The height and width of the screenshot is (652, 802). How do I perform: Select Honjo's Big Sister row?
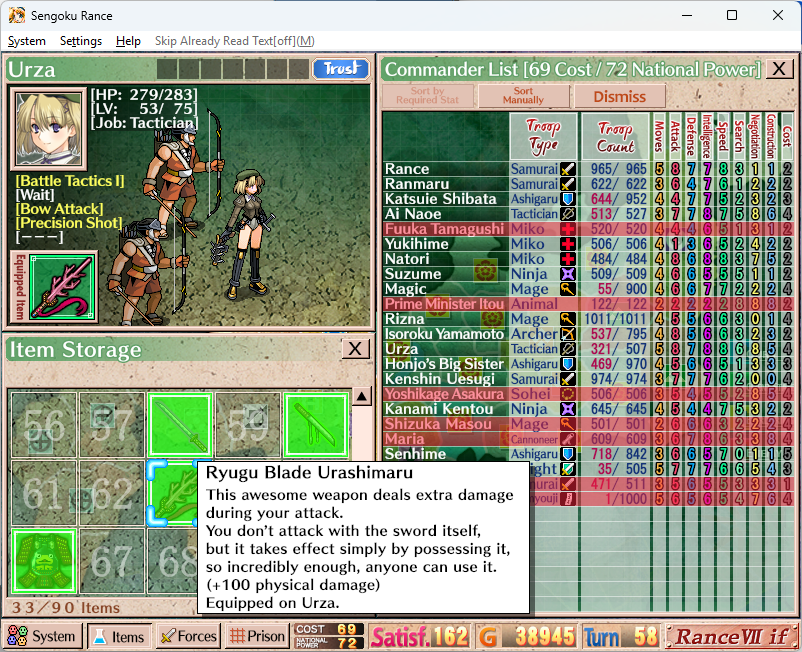click(588, 364)
